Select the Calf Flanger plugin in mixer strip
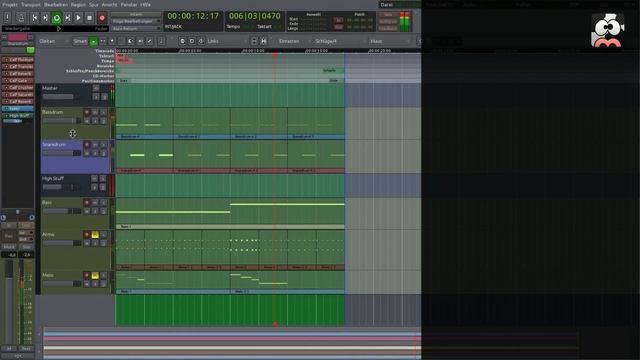The width and height of the screenshot is (640, 360). pyautogui.click(x=18, y=60)
